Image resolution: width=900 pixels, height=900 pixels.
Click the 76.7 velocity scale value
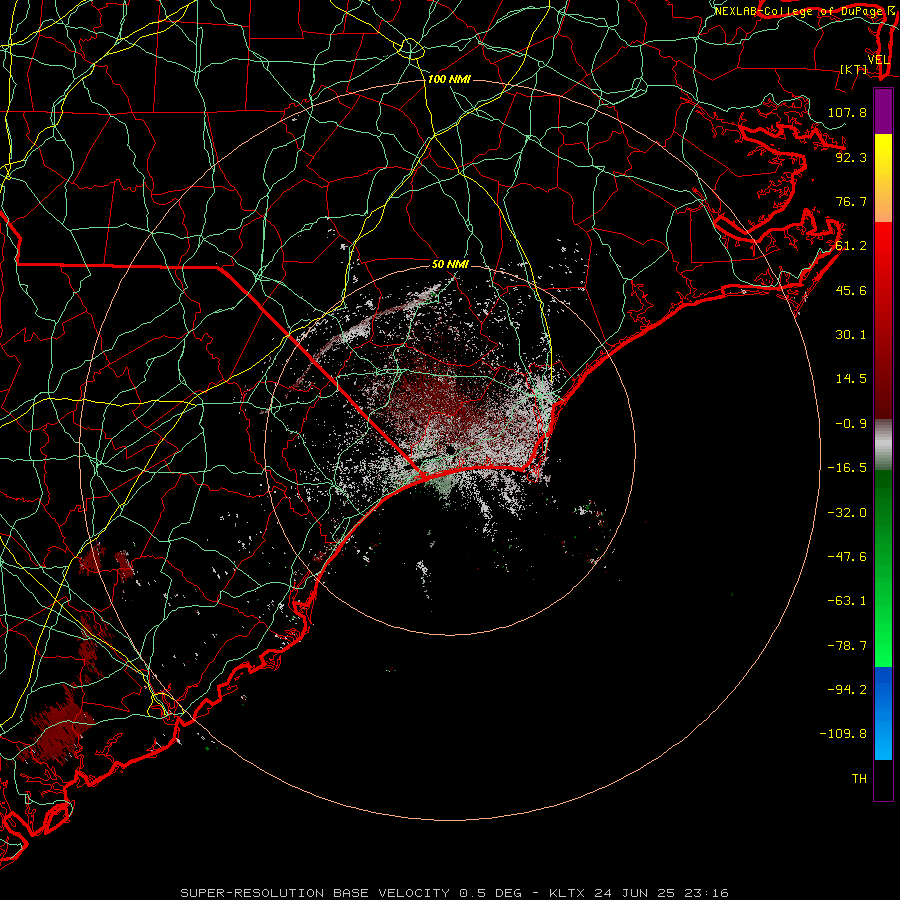851,201
